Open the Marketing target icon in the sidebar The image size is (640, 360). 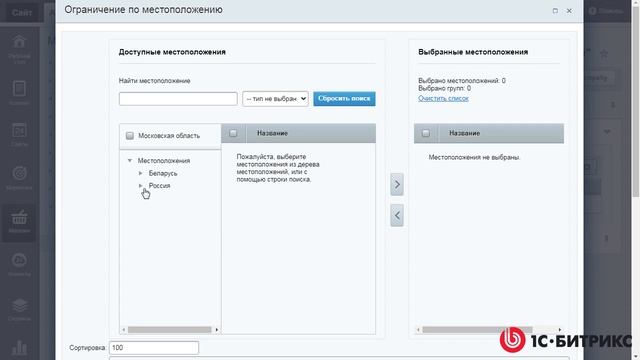(x=19, y=173)
